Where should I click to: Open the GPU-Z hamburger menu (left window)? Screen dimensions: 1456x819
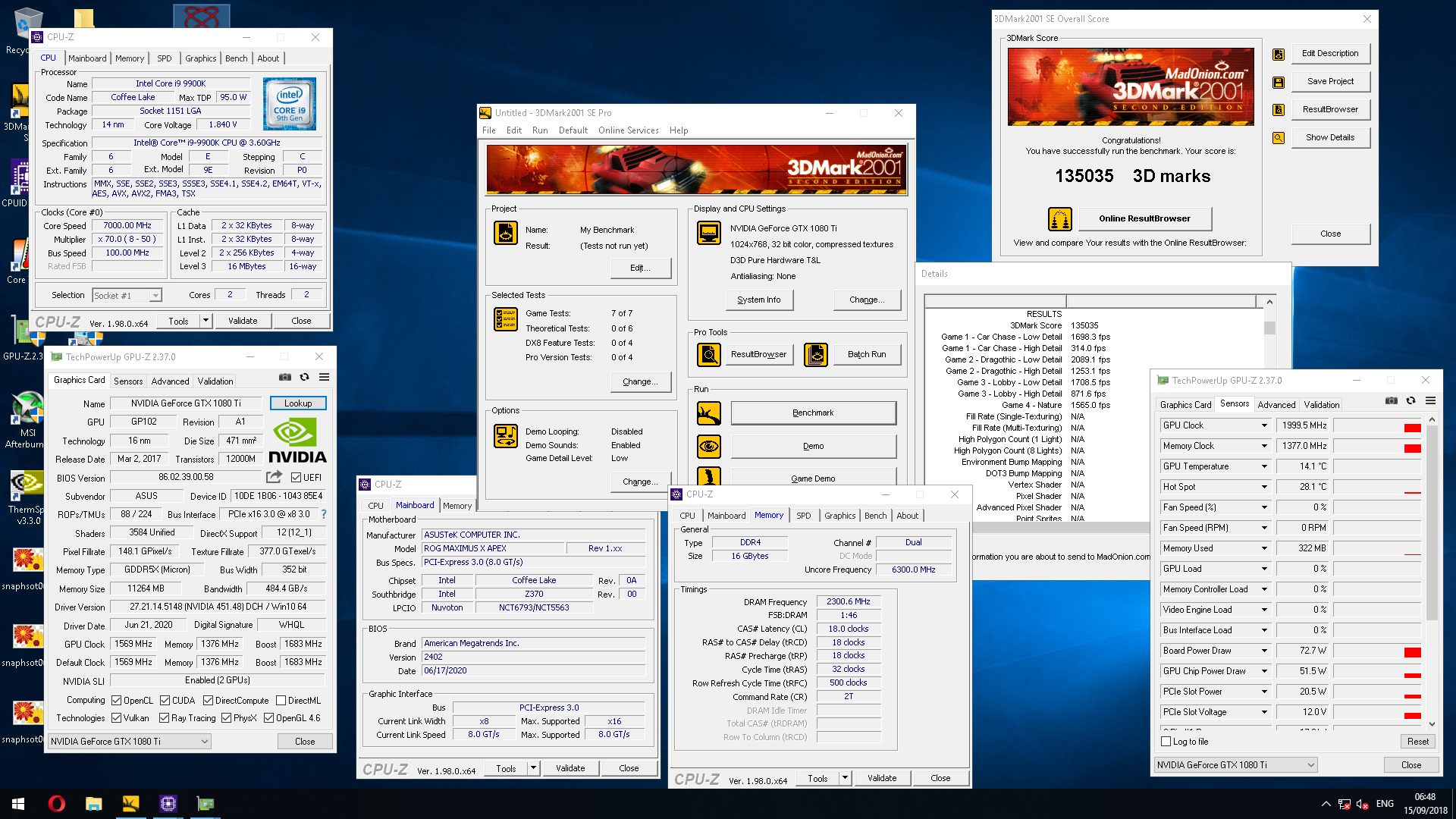(x=324, y=377)
